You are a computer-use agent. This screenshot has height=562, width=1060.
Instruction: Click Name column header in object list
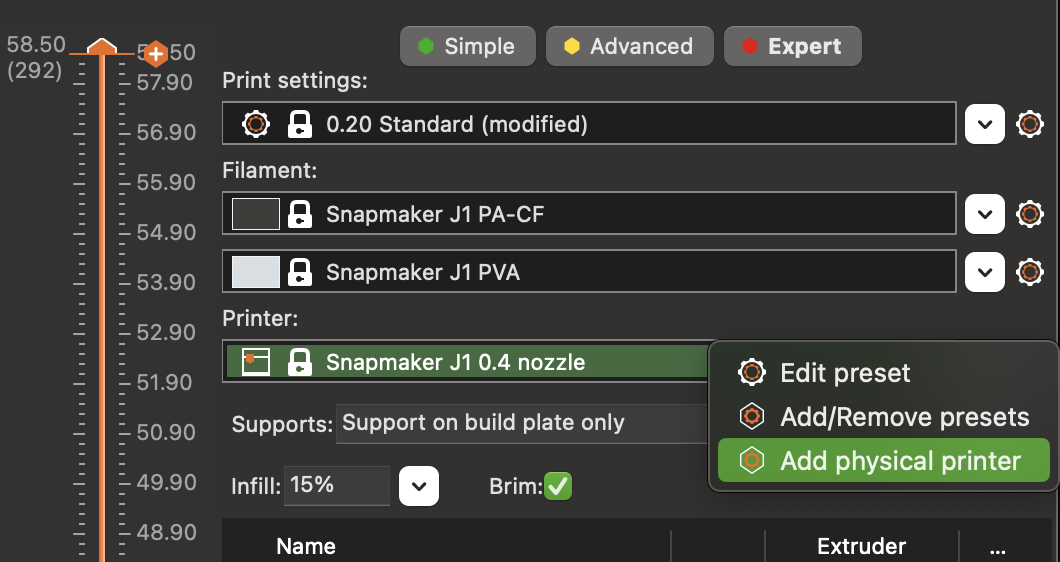coord(306,546)
